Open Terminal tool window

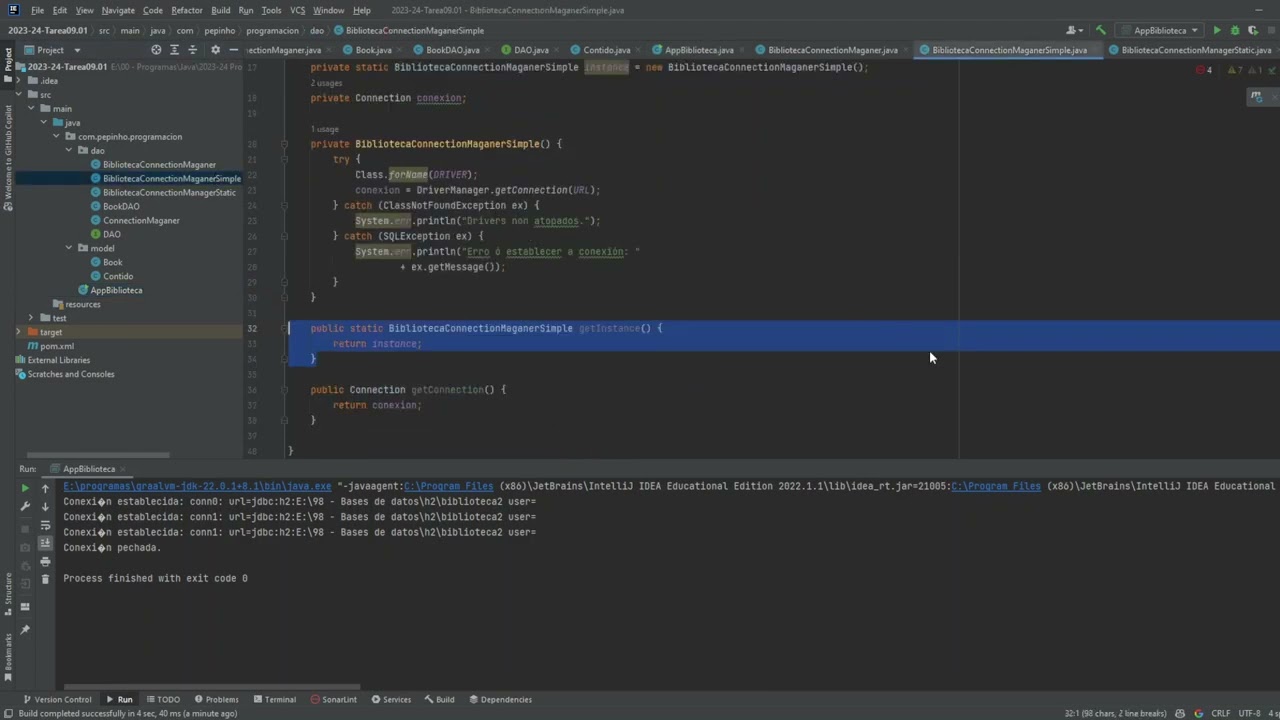click(274, 699)
